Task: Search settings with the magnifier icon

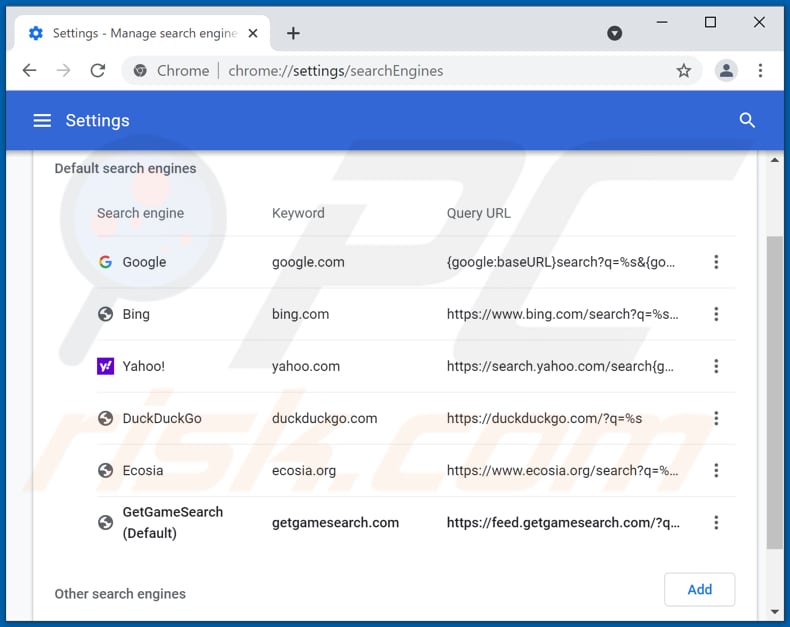Action: point(747,120)
